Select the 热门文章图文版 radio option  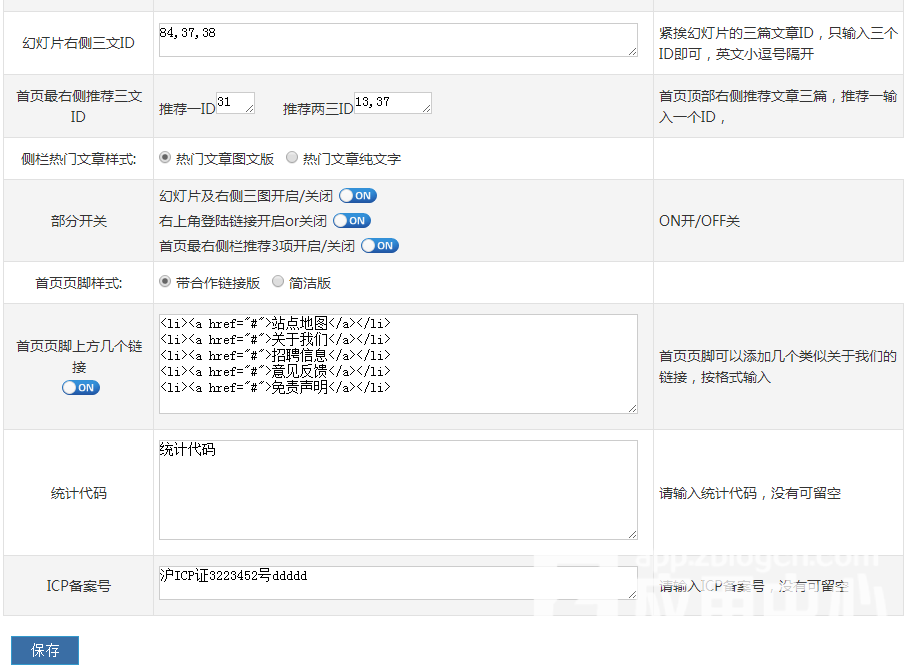pos(165,158)
